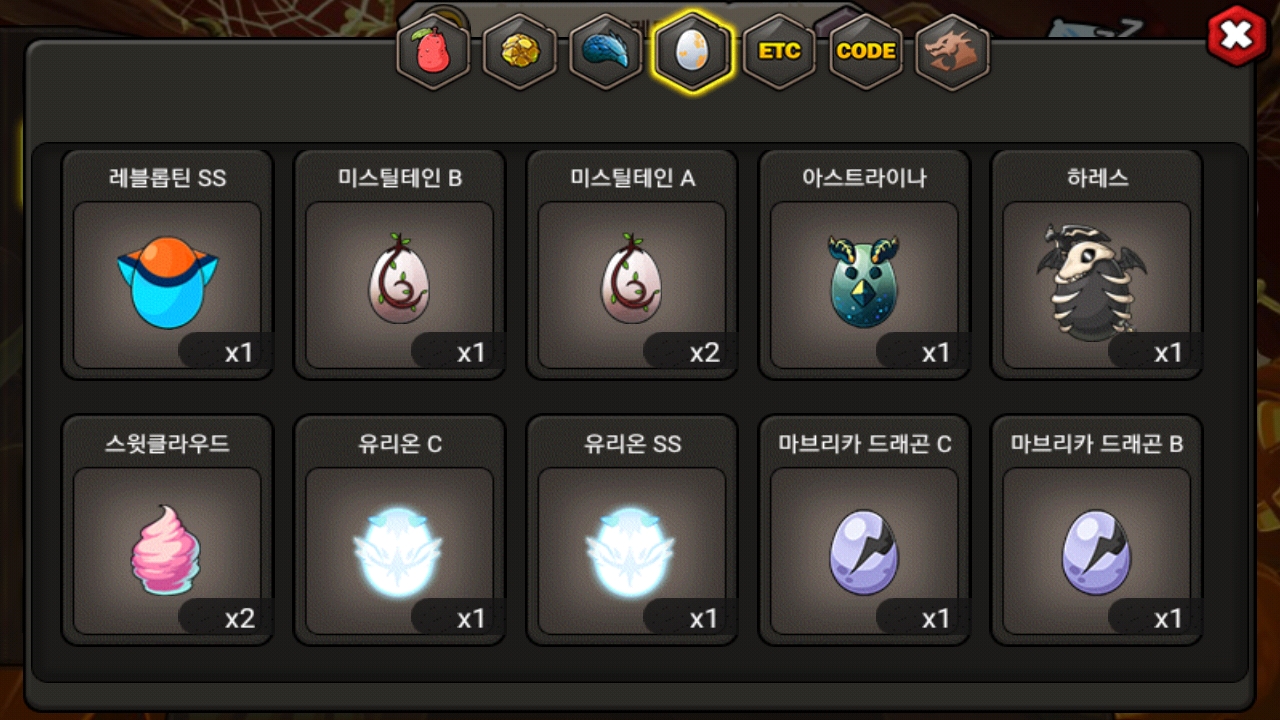Select the egg inventory tab
This screenshot has width=1280, height=720.
point(692,51)
